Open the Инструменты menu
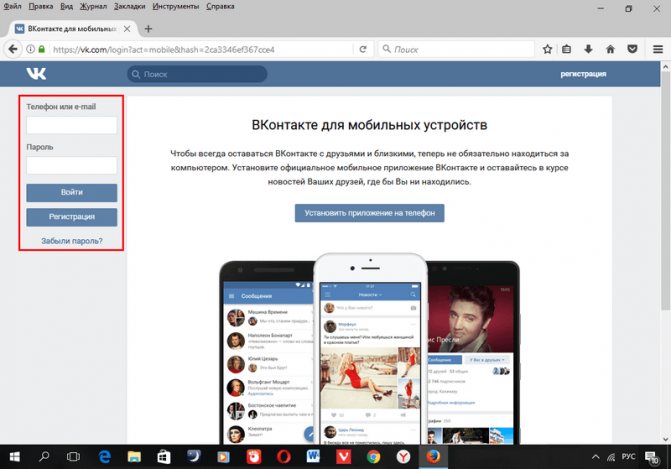671x469 pixels. [175, 6]
